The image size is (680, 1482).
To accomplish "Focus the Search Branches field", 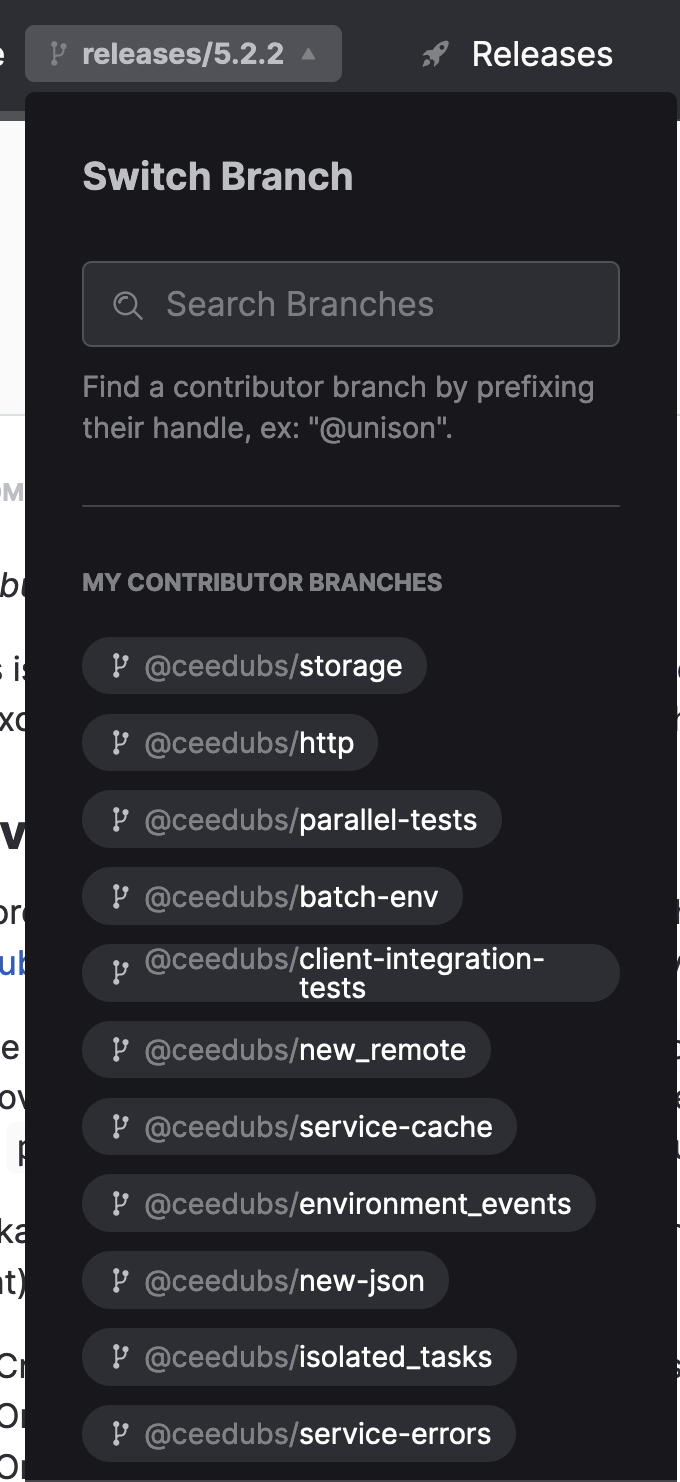I will pos(350,304).
